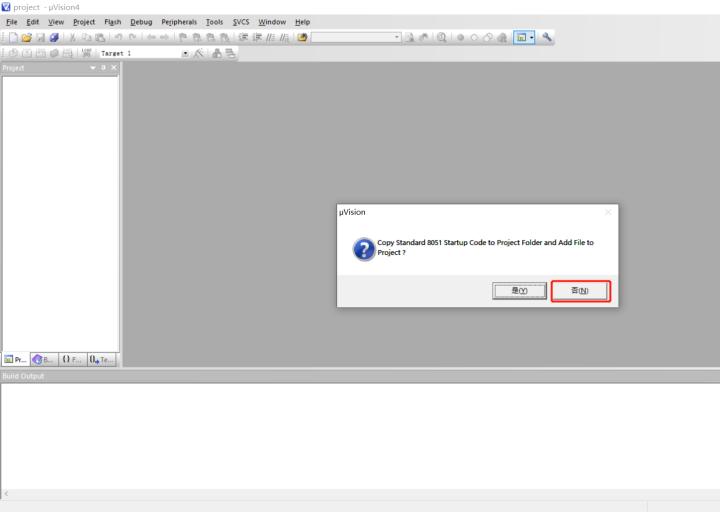Click the Open file folder icon

(x=27, y=38)
